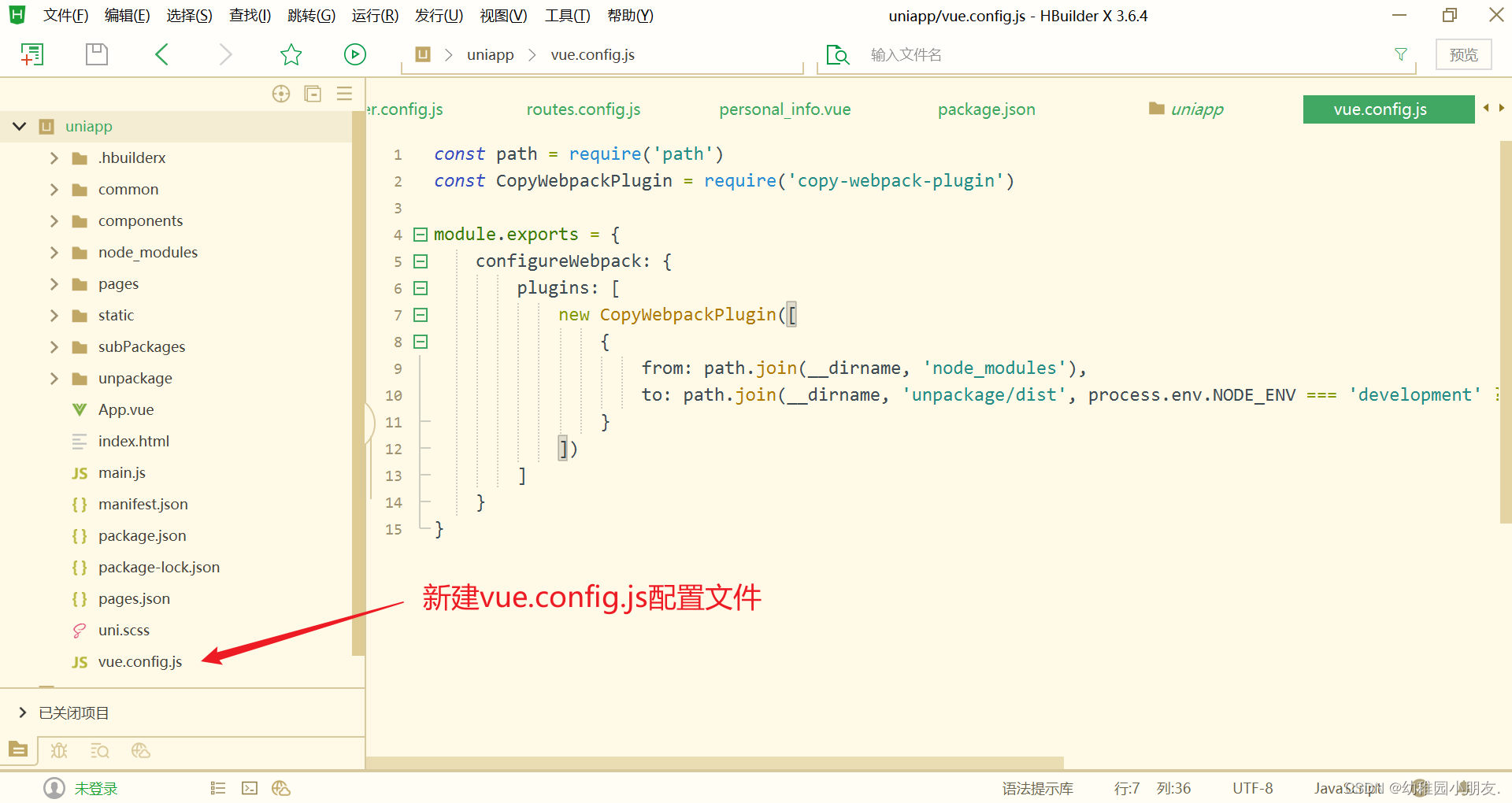Screen dimensions: 1512x803
Task: Click the locate-file crosshair icon in project panel
Action: pyautogui.click(x=280, y=93)
